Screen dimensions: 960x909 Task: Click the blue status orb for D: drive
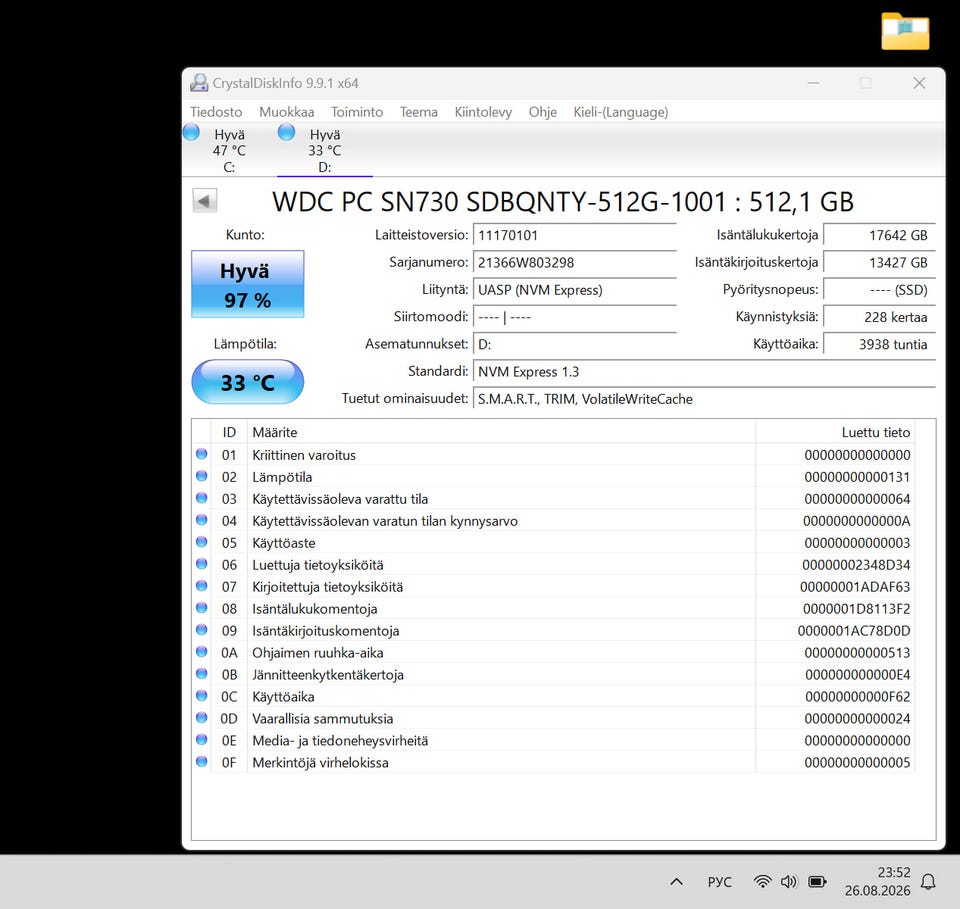287,132
